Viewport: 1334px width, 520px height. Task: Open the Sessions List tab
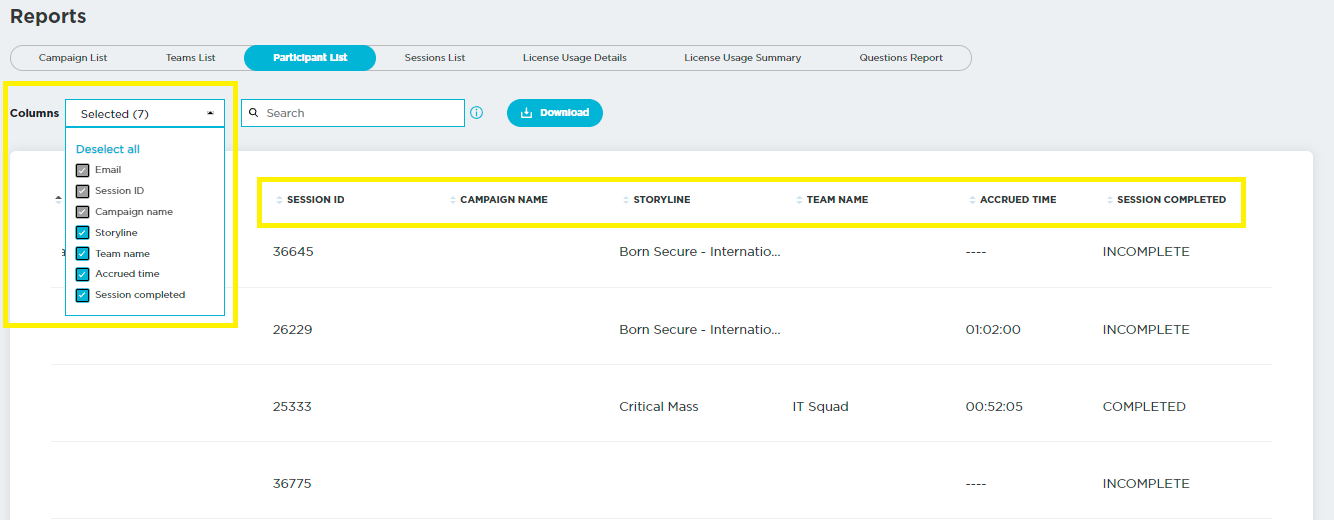[x=434, y=58]
